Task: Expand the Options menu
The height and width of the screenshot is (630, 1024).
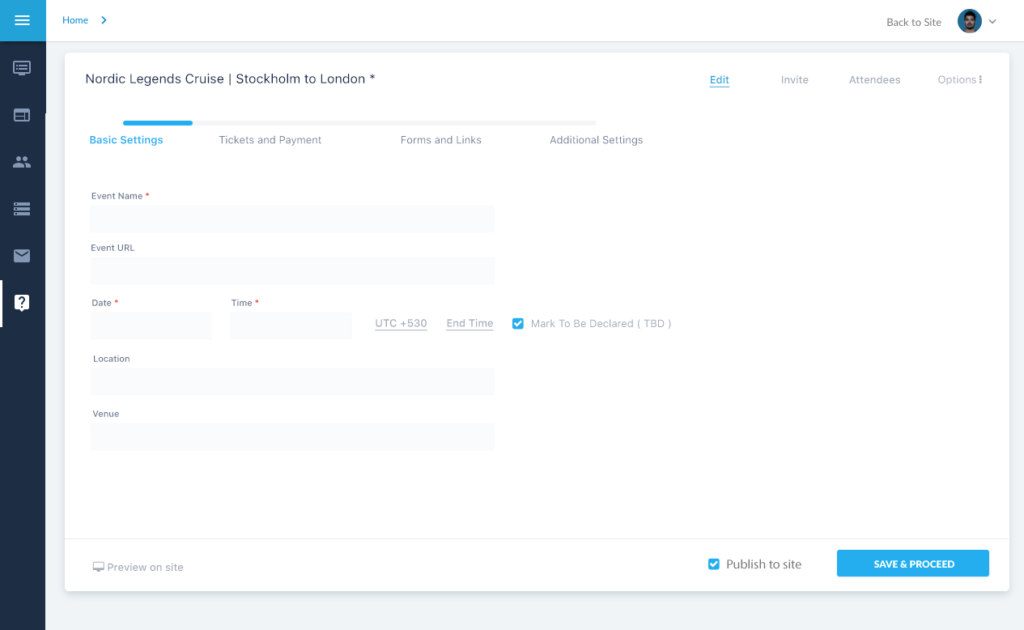Action: coord(959,80)
